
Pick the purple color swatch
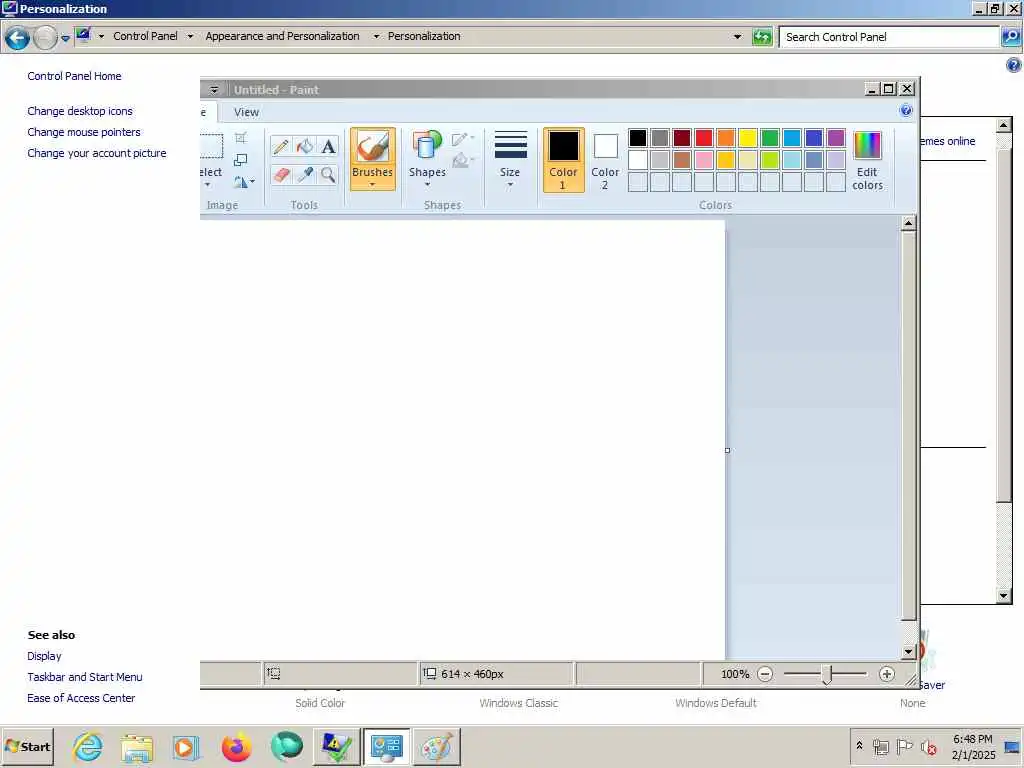(836, 138)
